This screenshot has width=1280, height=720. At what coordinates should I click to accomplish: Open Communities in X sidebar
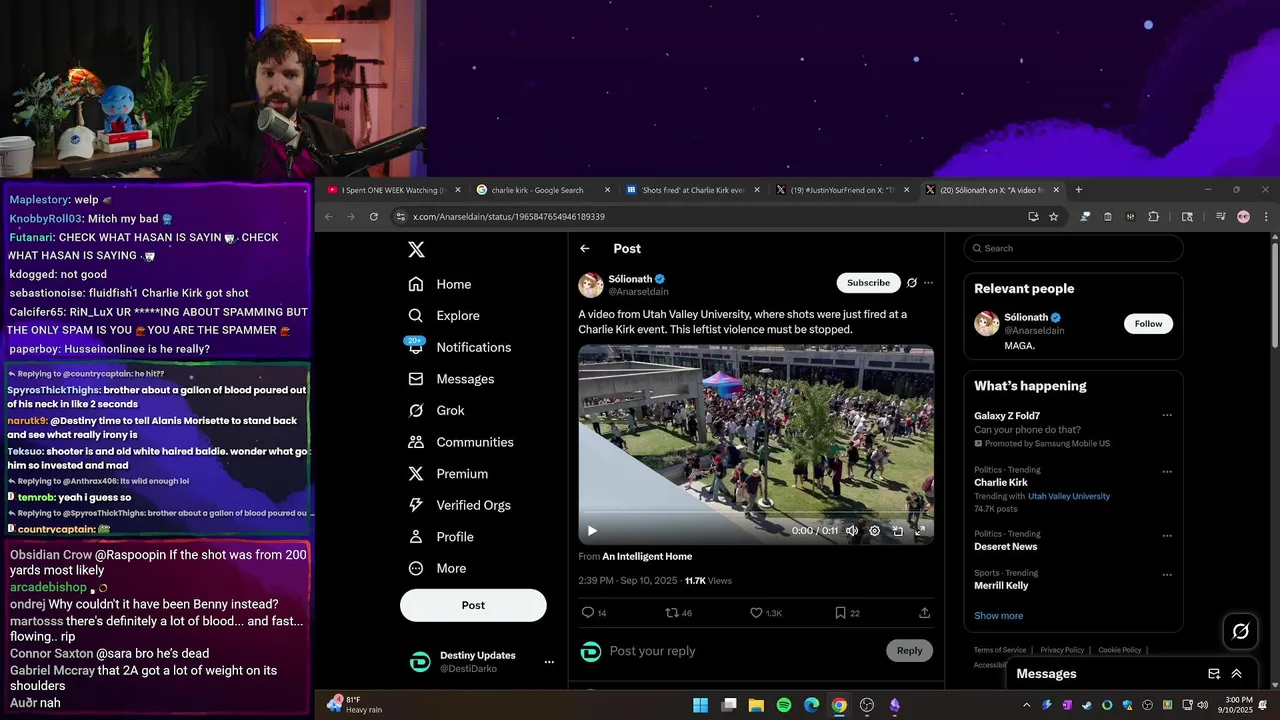coord(461,442)
